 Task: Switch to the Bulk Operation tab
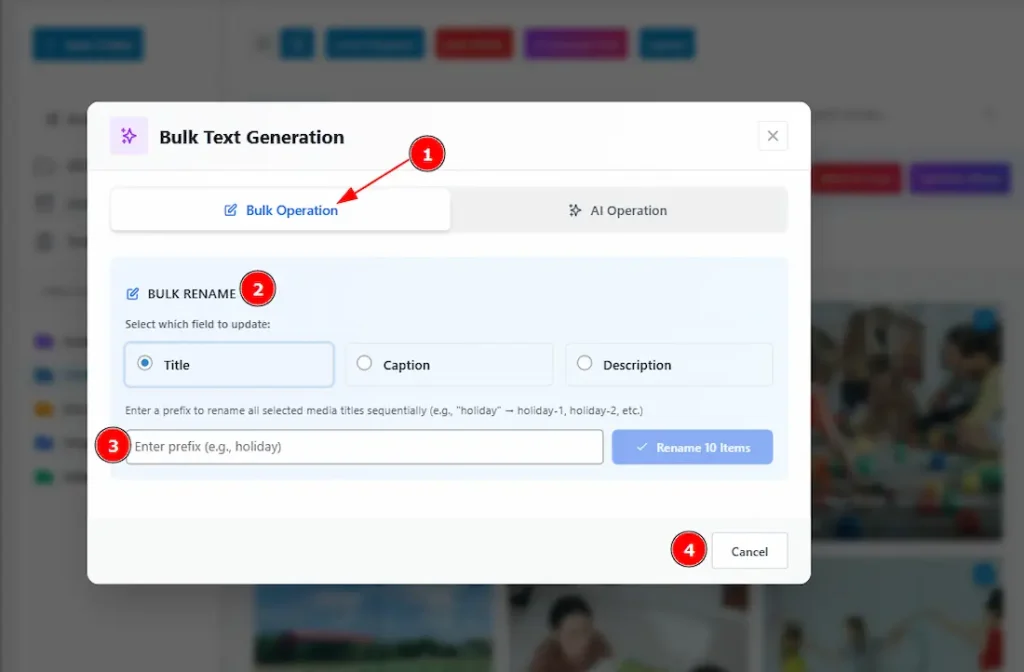(281, 211)
